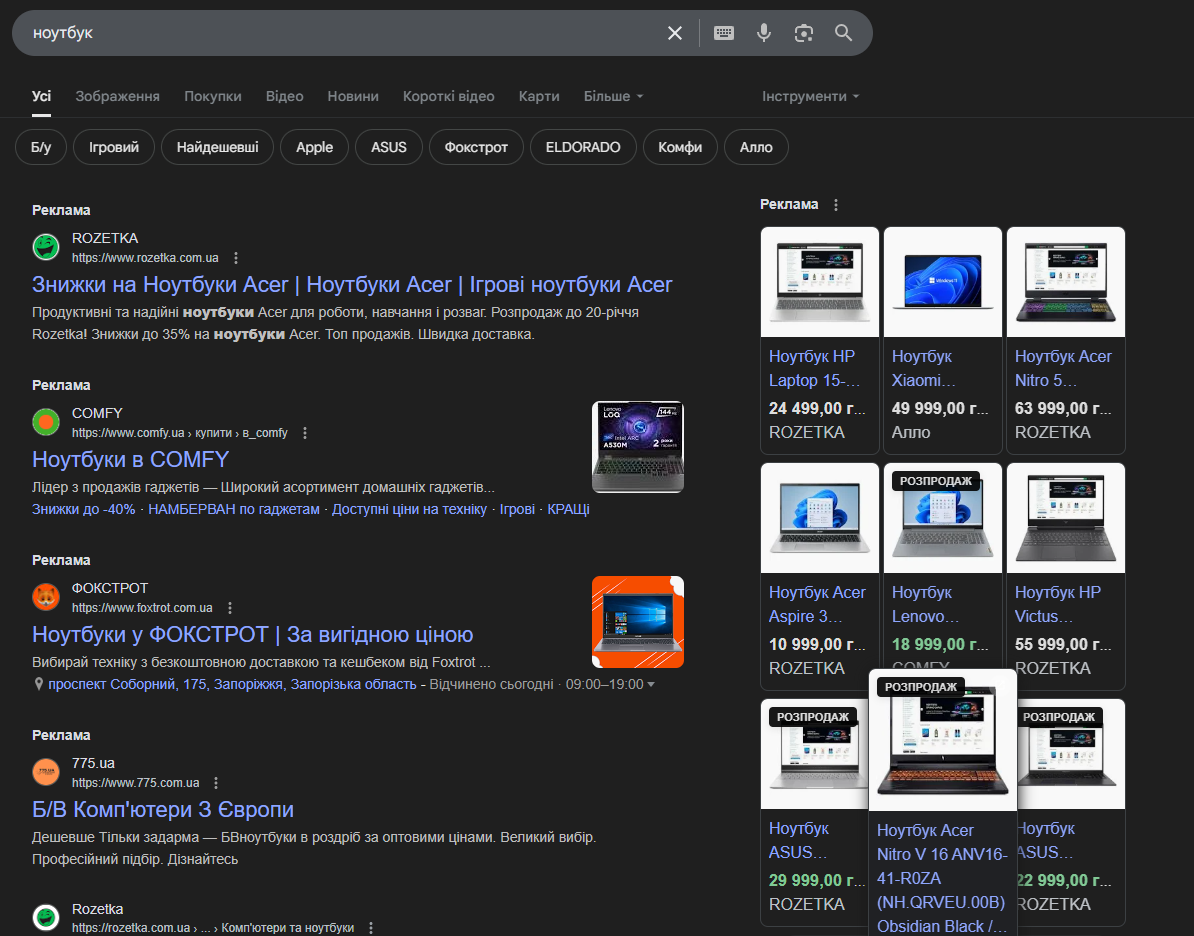Open the COMFY ad laptop thumbnail

[x=638, y=447]
